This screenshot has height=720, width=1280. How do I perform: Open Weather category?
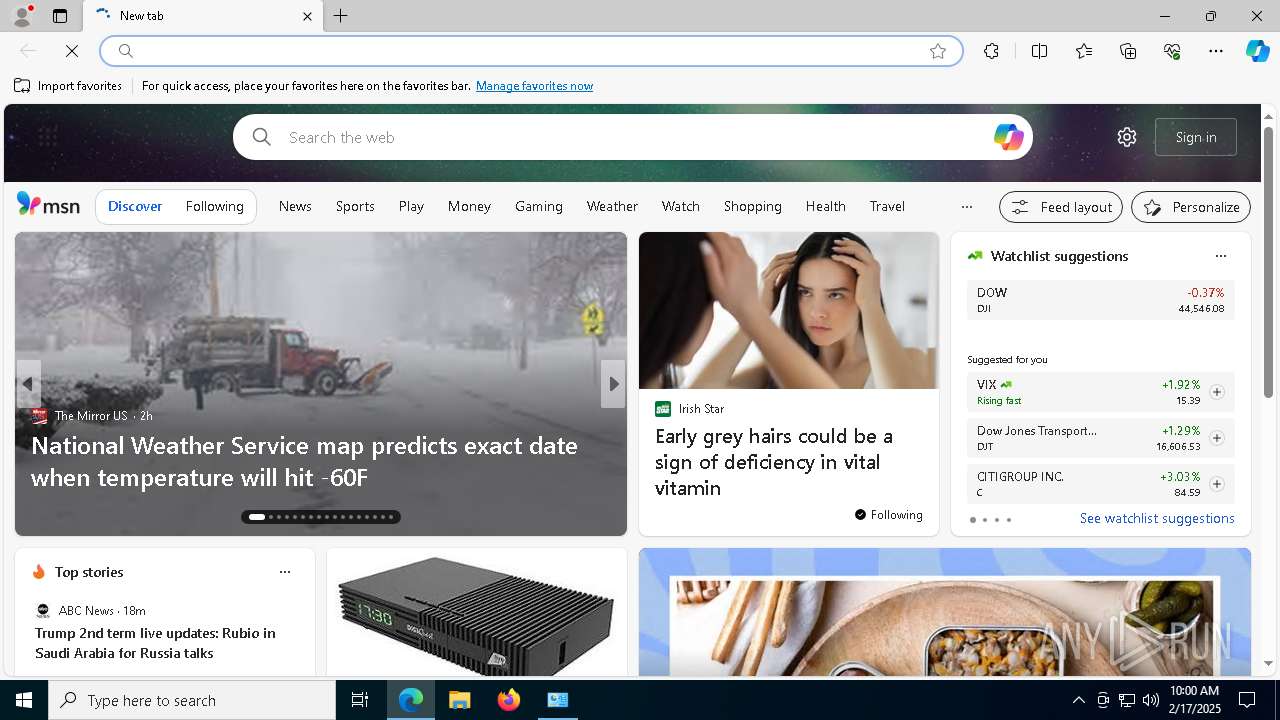click(x=612, y=206)
